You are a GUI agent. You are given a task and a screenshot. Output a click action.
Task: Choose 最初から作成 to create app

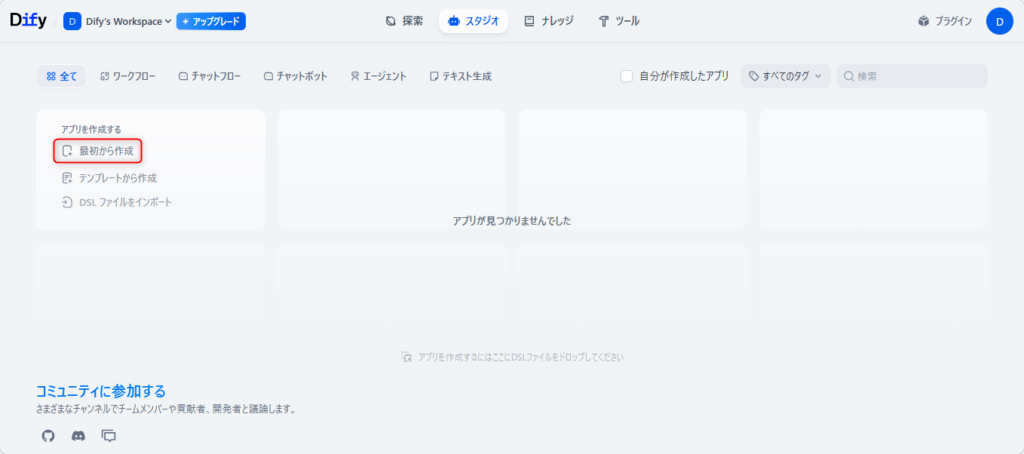(98, 151)
